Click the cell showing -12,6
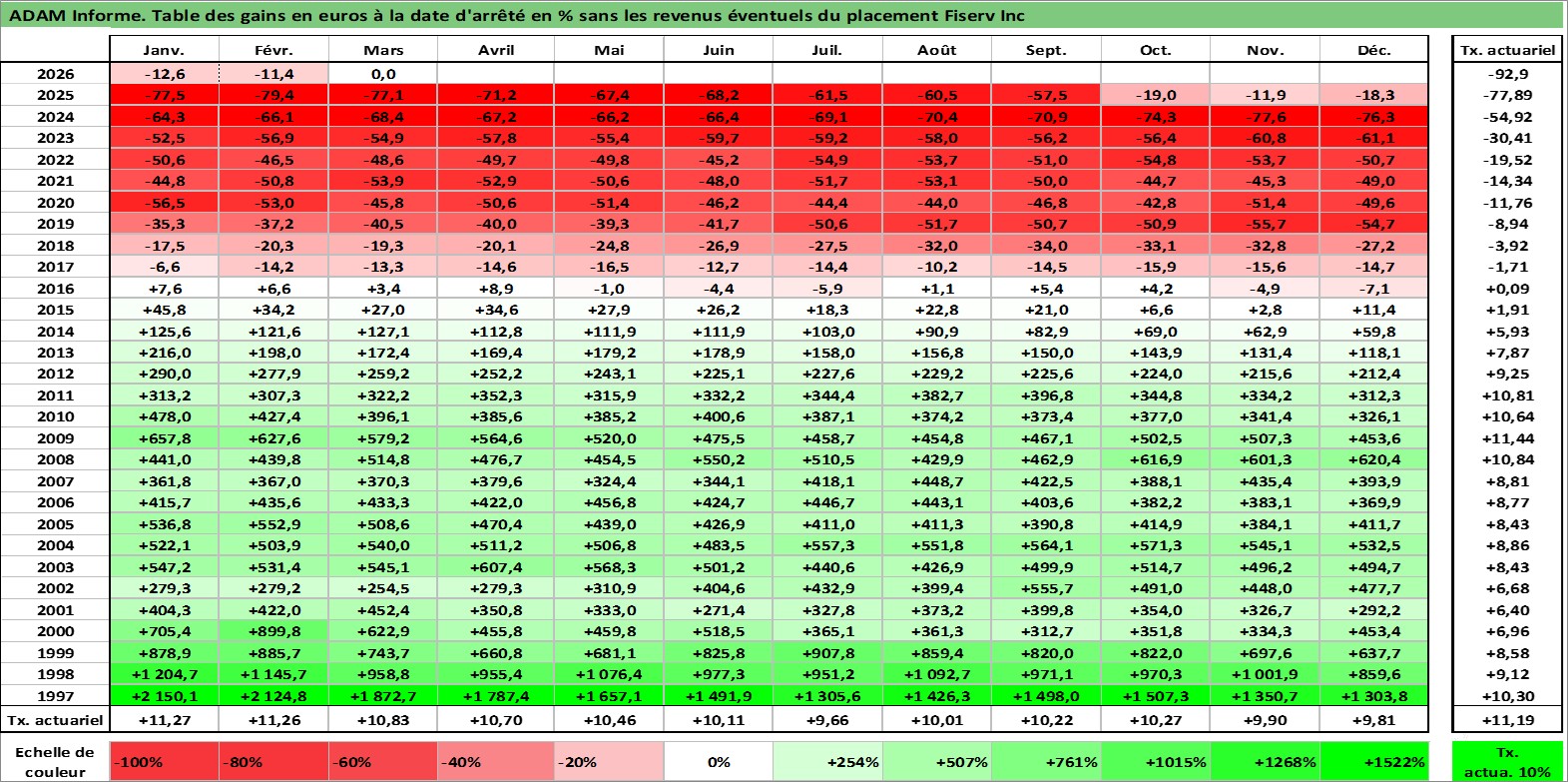Image resolution: width=1568 pixels, height=782 pixels. click(x=164, y=74)
